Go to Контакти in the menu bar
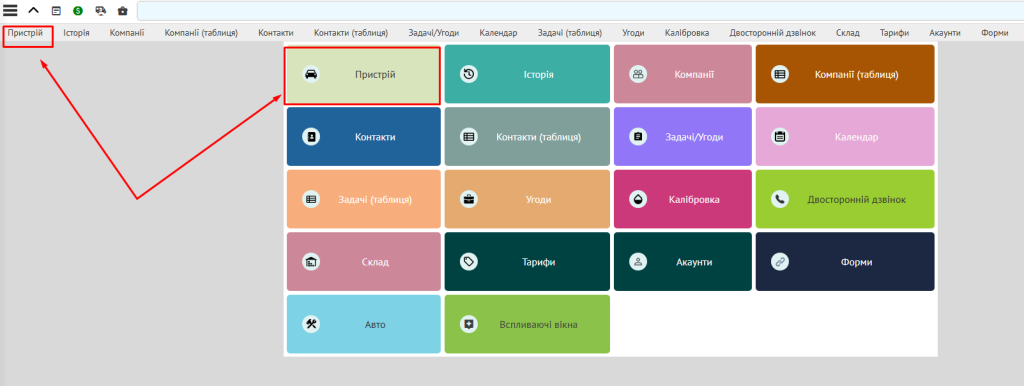Screen dimensions: 1024x386 click(x=276, y=33)
